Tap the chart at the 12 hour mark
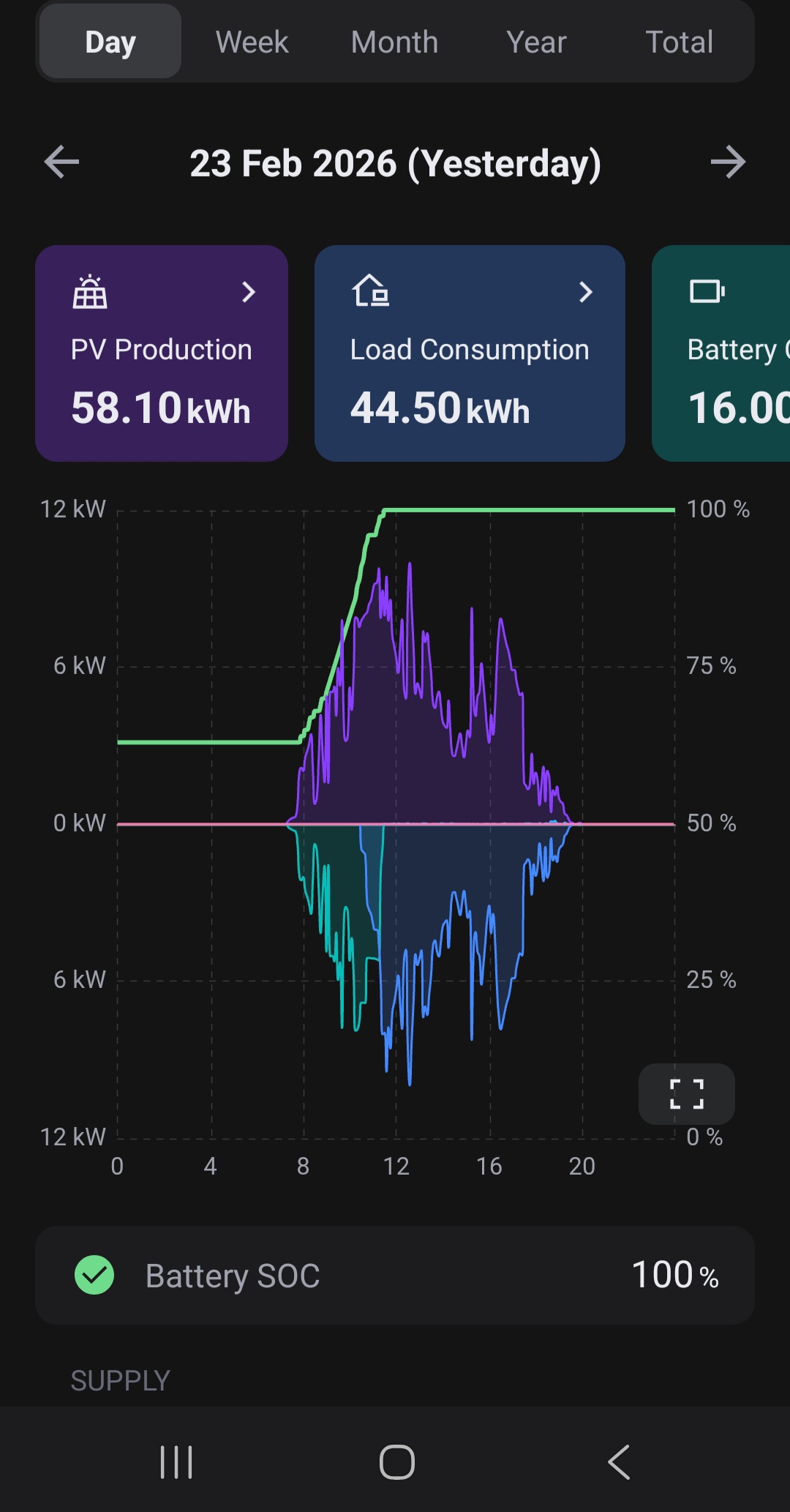 coord(396,823)
